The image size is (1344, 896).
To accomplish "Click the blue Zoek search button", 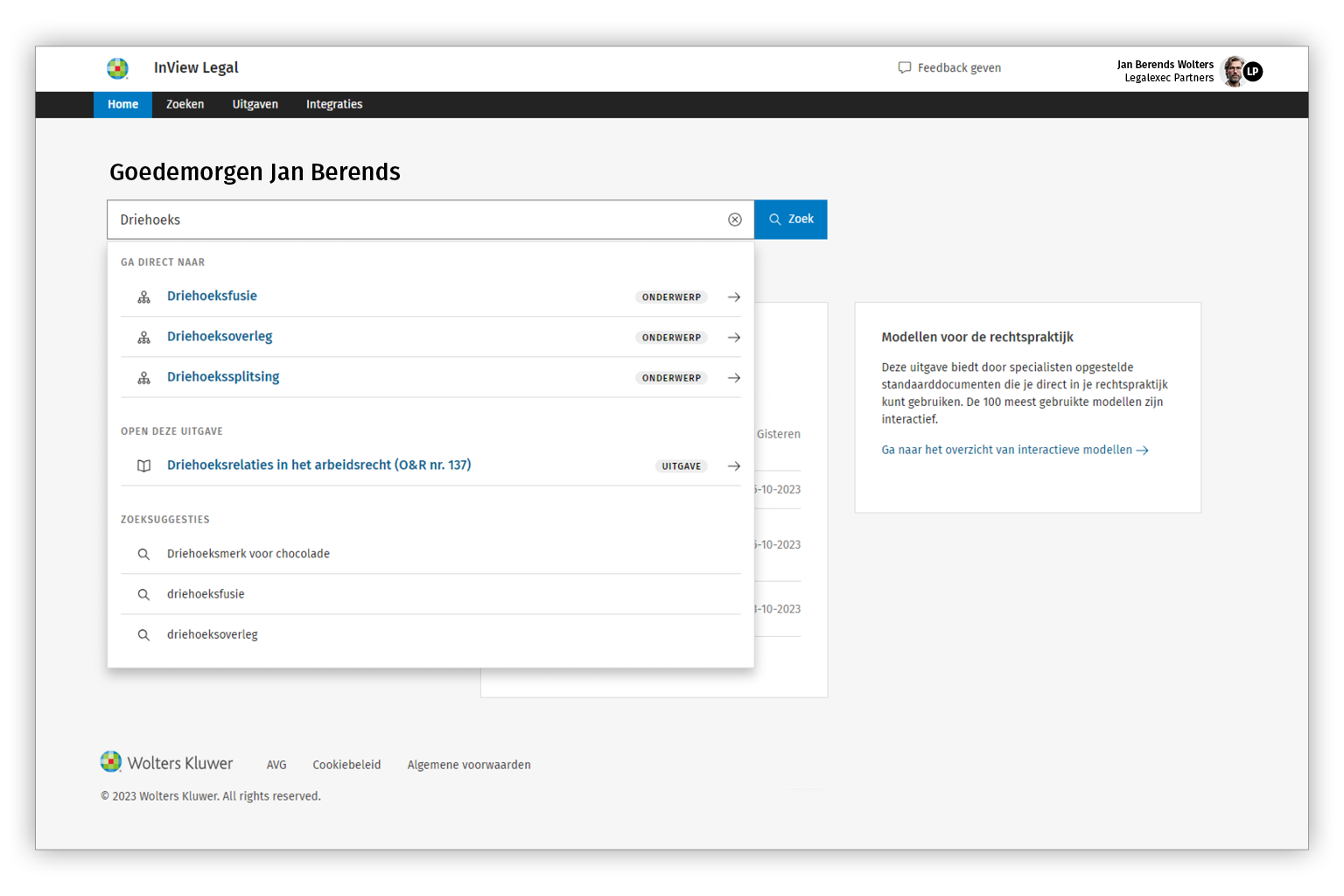I will click(x=791, y=220).
